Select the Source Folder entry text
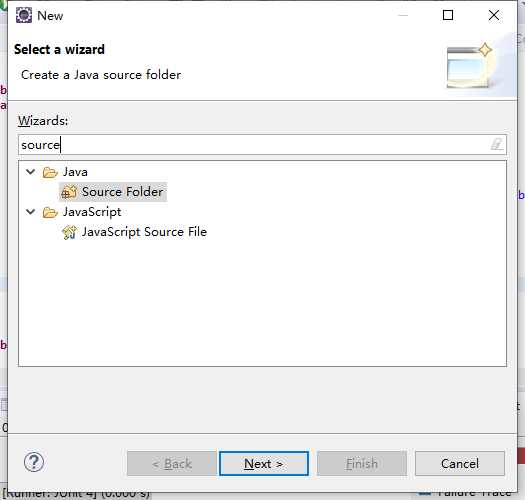Viewport: 525px width, 500px height. (123, 192)
